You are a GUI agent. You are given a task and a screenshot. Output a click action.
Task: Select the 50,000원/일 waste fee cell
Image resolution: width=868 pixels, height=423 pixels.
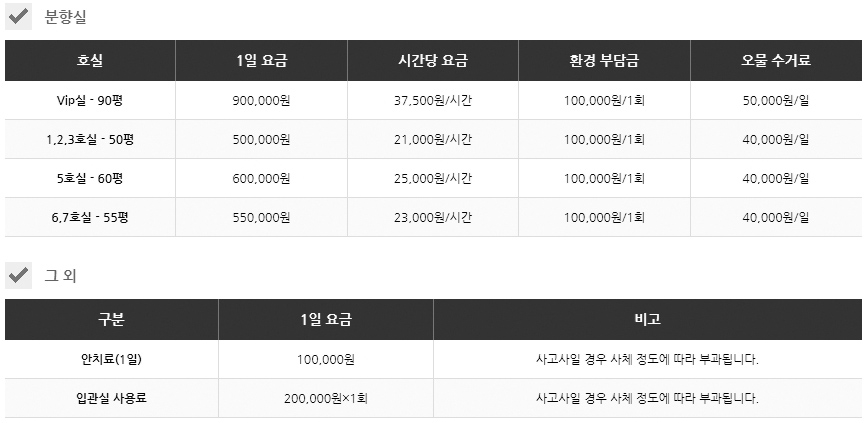pos(776,101)
